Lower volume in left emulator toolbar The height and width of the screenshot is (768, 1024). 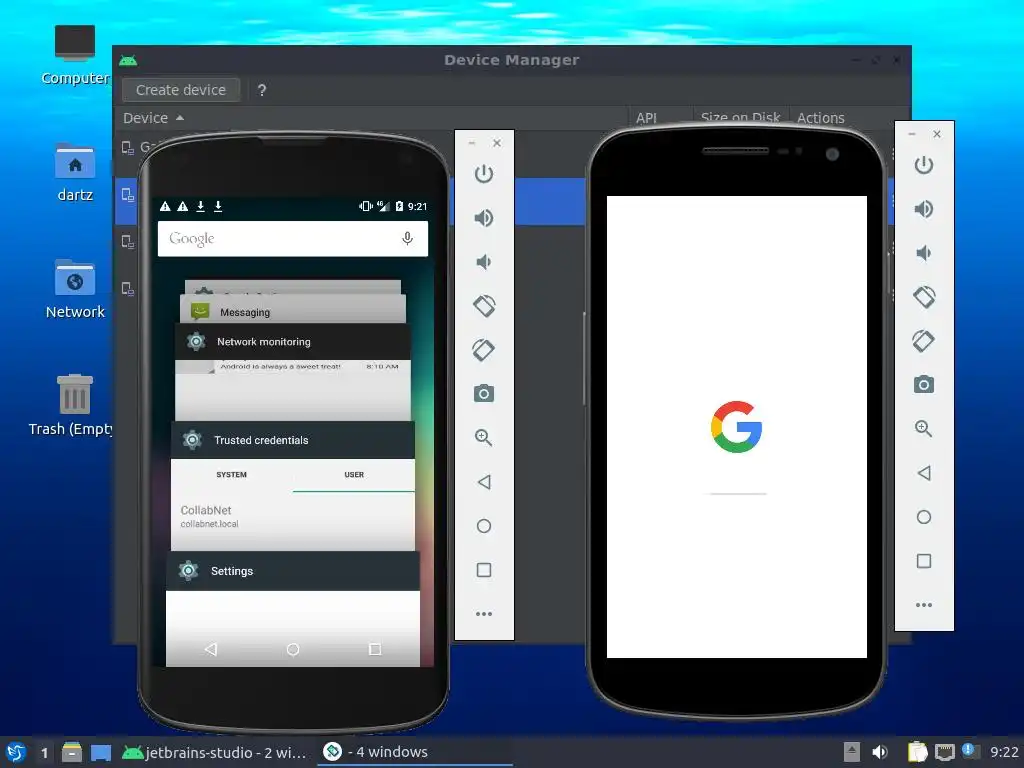click(x=483, y=262)
